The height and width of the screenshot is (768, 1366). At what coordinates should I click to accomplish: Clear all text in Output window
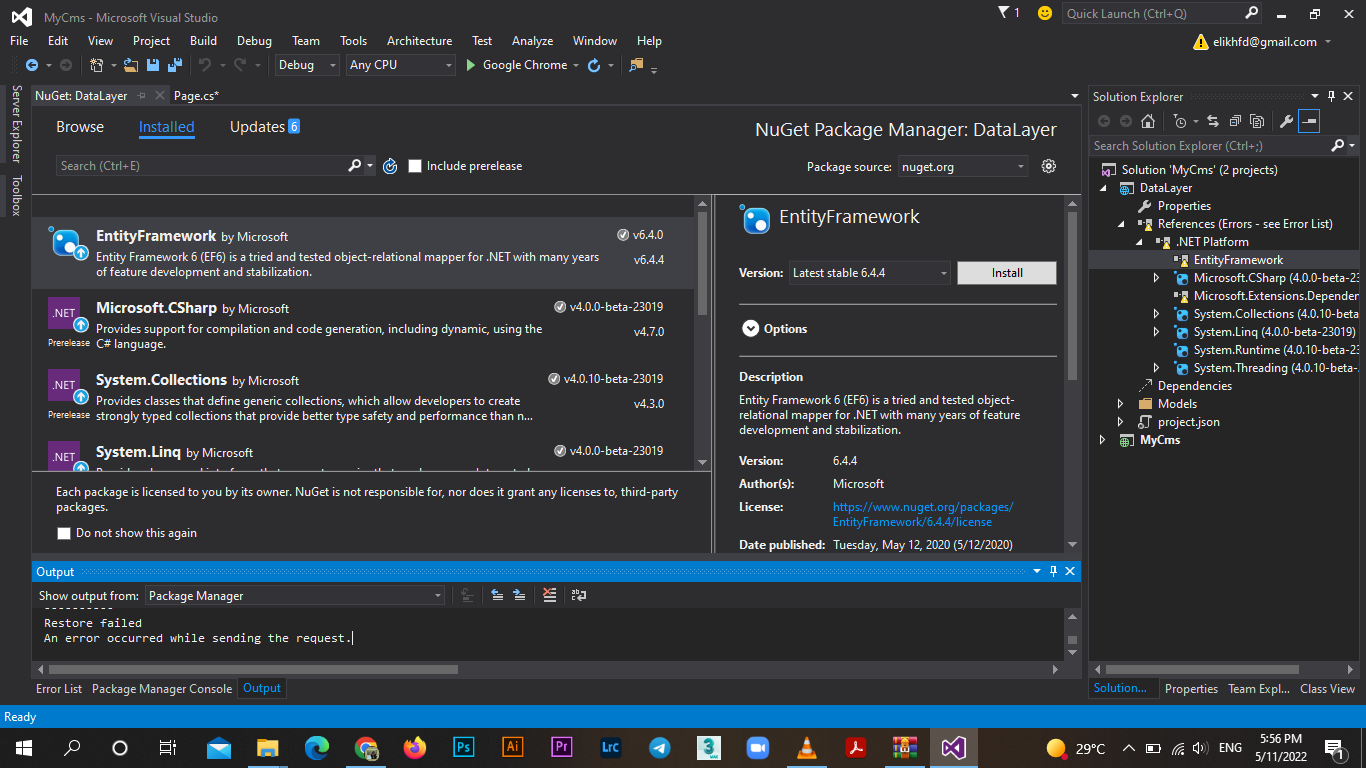(x=549, y=595)
